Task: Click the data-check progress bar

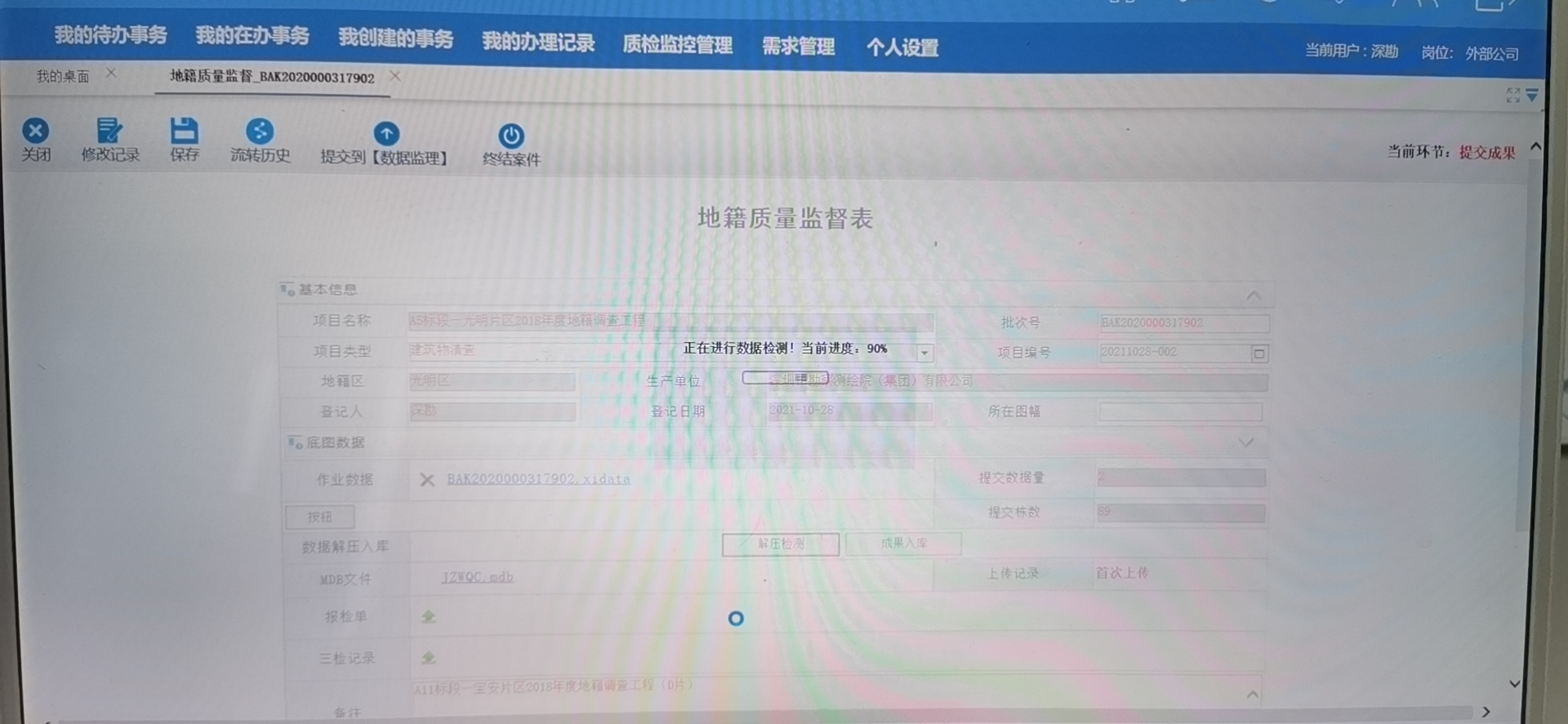Action: coord(785,377)
